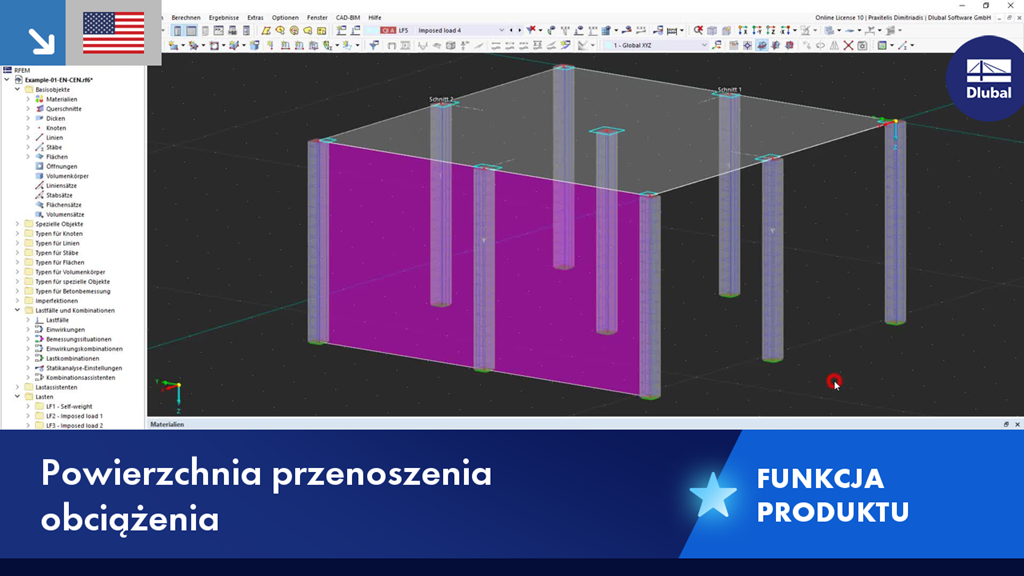The height and width of the screenshot is (576, 1024).
Task: Select LF2 - Imposed load 1 item
Action: click(74, 416)
